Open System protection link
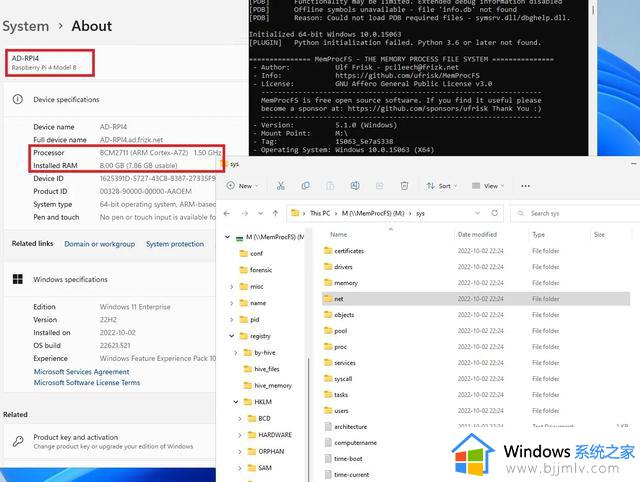Screen dimensions: 640x482 175,244
